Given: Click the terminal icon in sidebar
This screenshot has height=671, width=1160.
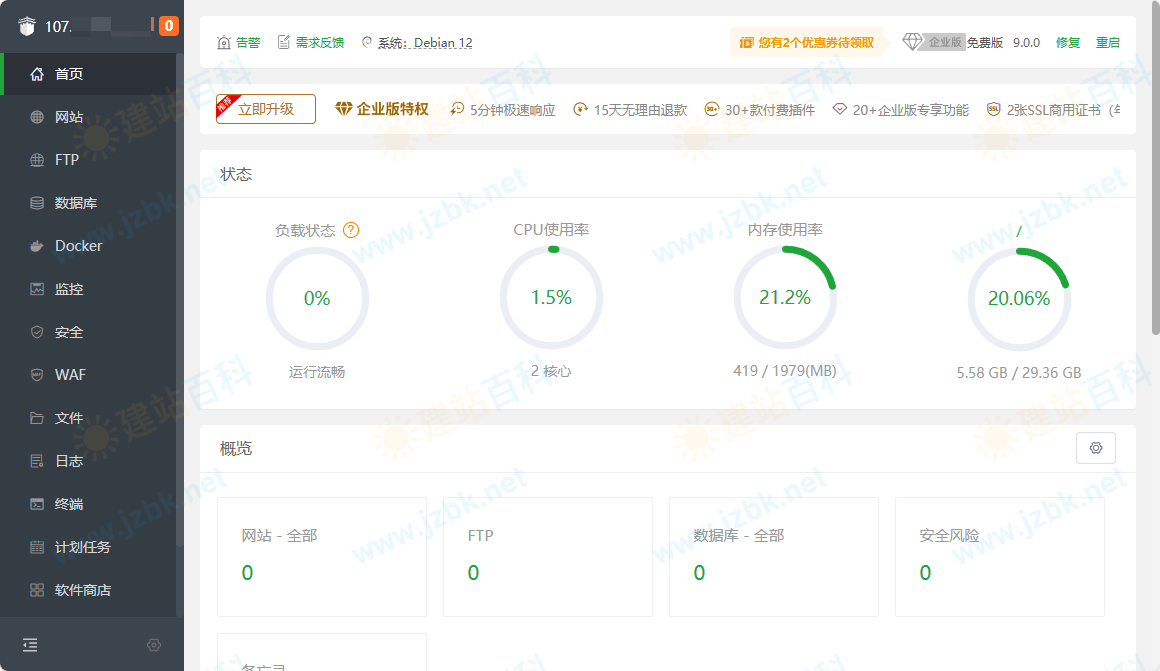Looking at the screenshot, I should pos(37,504).
